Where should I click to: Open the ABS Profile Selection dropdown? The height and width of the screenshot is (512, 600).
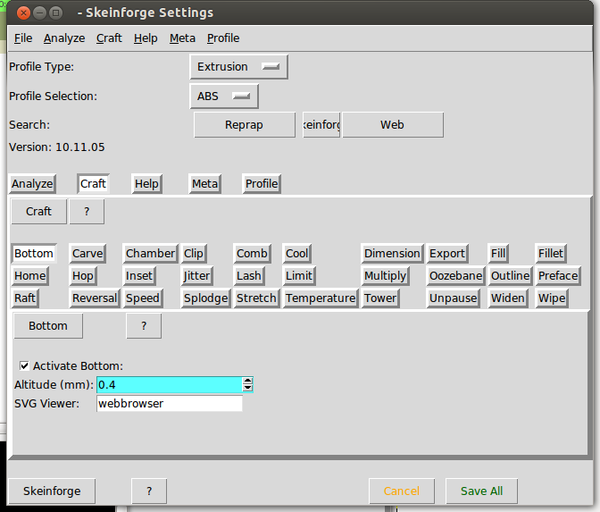224,96
